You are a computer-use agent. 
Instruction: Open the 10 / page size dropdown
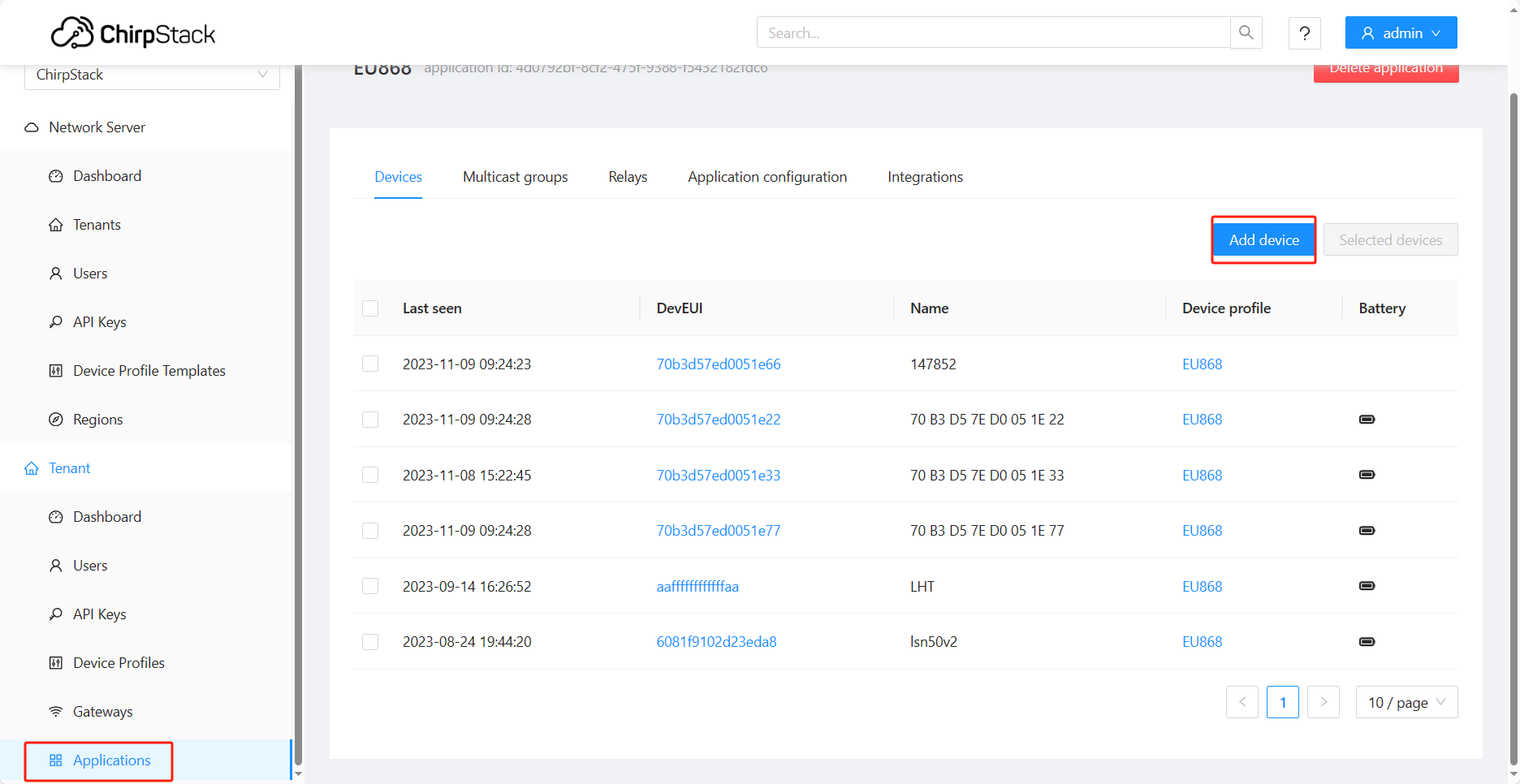(x=1406, y=702)
